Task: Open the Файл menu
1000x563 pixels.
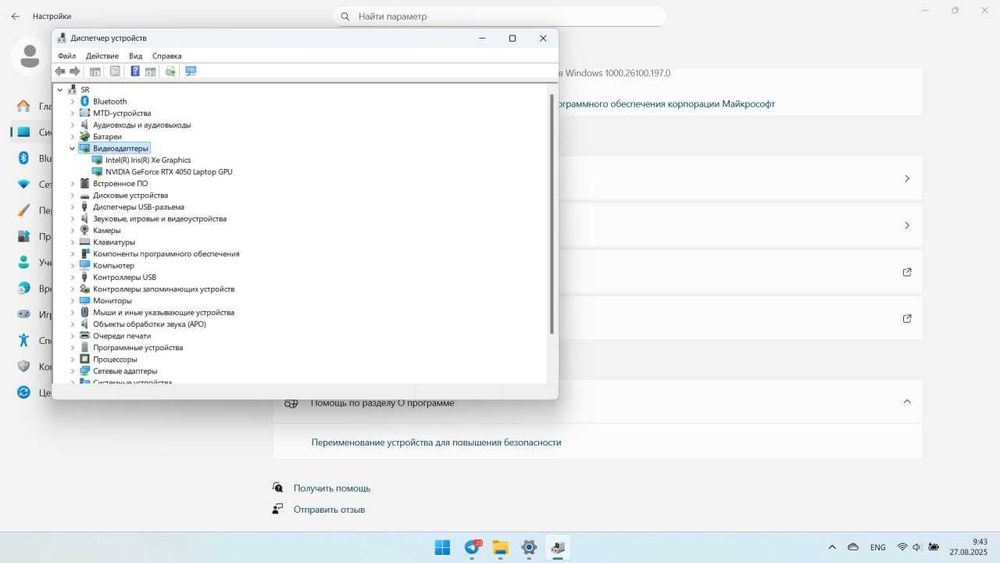Action: (x=66, y=56)
